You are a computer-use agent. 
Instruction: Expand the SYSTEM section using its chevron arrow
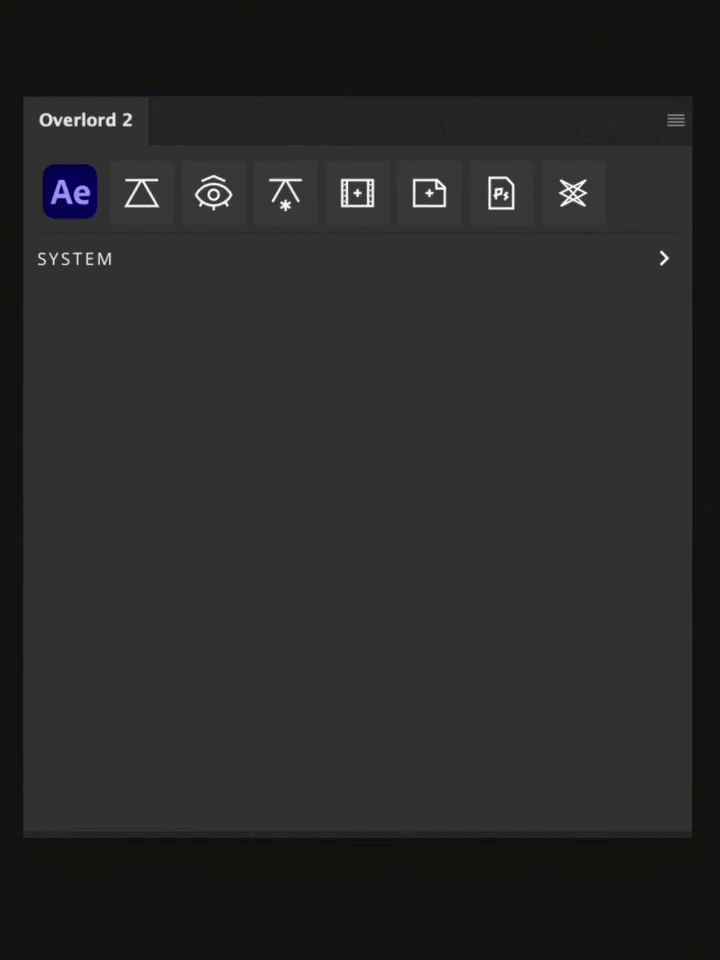(664, 258)
